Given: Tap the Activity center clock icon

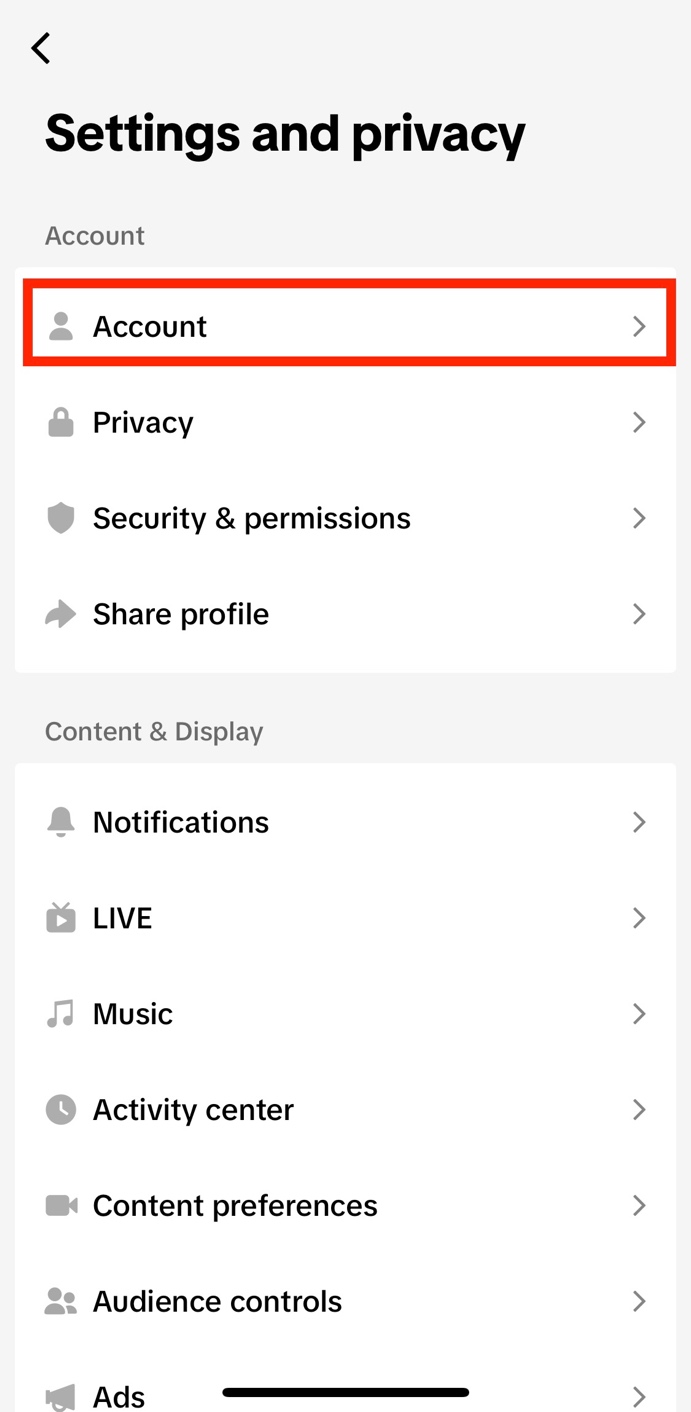Looking at the screenshot, I should (x=61, y=1109).
